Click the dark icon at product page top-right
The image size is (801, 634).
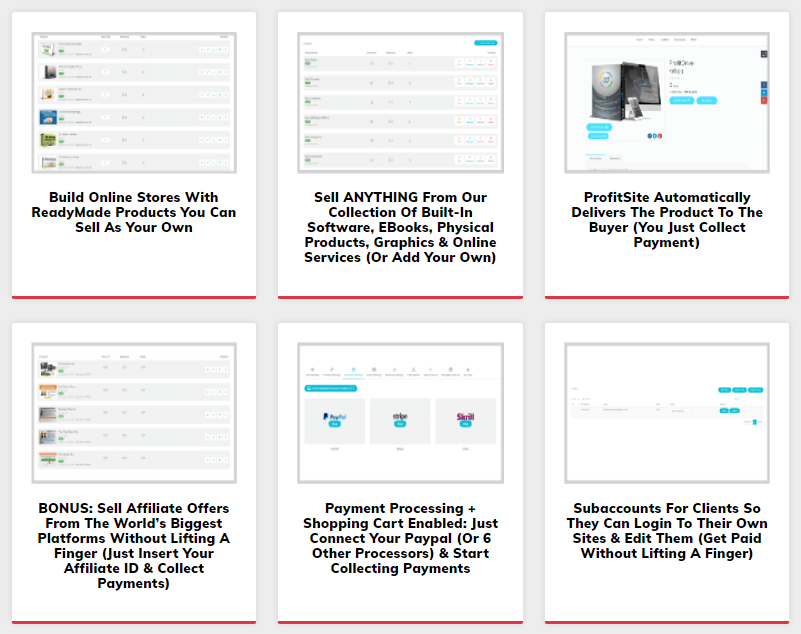765,52
